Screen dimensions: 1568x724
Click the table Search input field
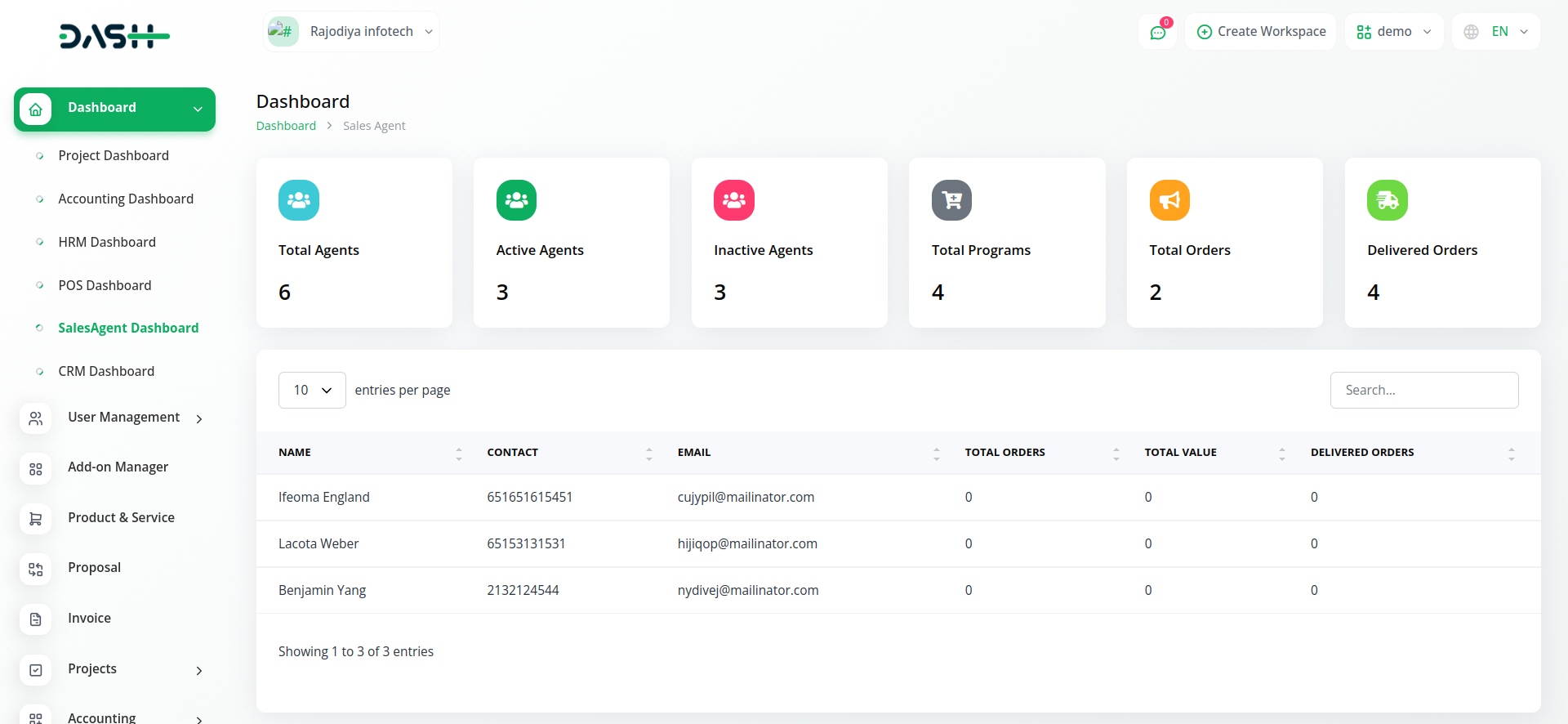pyautogui.click(x=1423, y=391)
